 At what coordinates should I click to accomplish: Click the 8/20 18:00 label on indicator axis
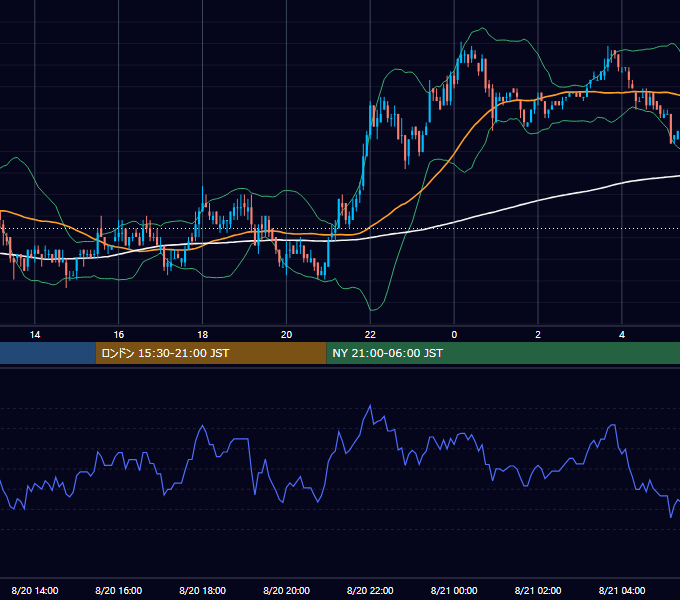[x=203, y=590]
